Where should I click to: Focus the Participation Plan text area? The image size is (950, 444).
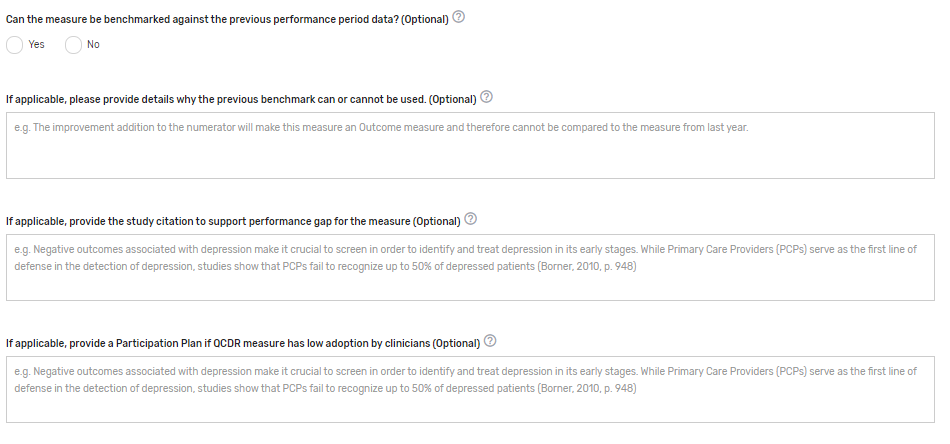pos(470,405)
